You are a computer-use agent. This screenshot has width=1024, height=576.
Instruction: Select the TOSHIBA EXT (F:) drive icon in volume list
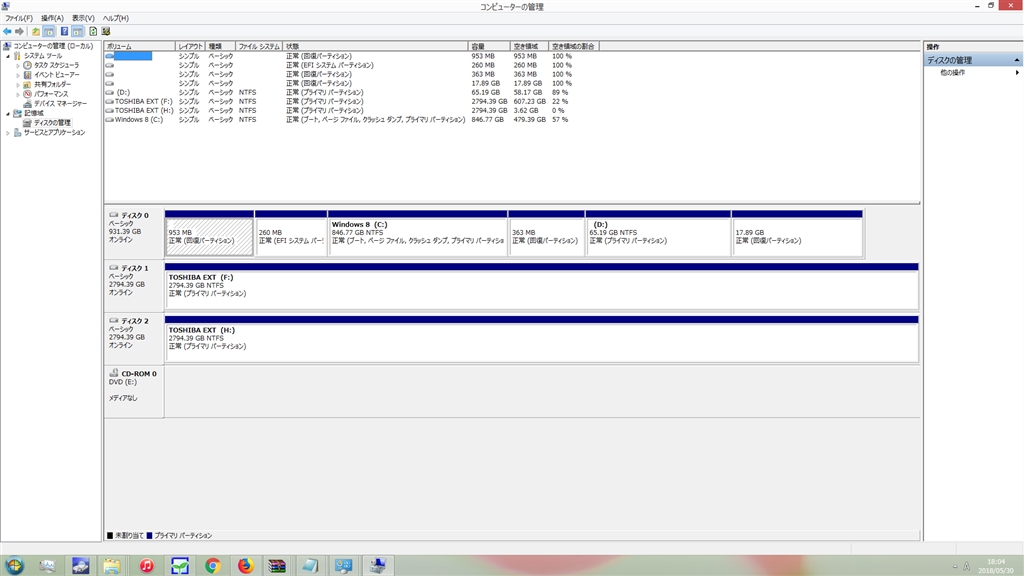pyautogui.click(x=109, y=101)
